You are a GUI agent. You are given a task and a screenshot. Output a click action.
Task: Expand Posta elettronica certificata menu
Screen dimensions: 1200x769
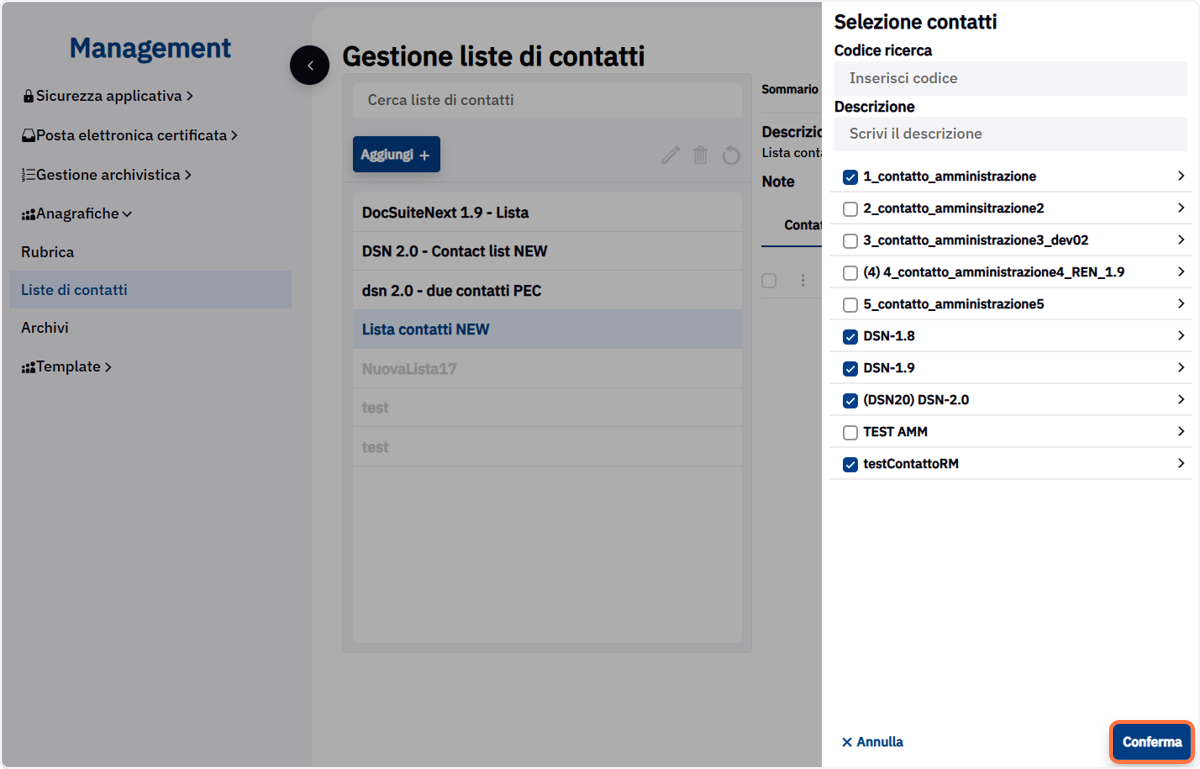tap(130, 135)
